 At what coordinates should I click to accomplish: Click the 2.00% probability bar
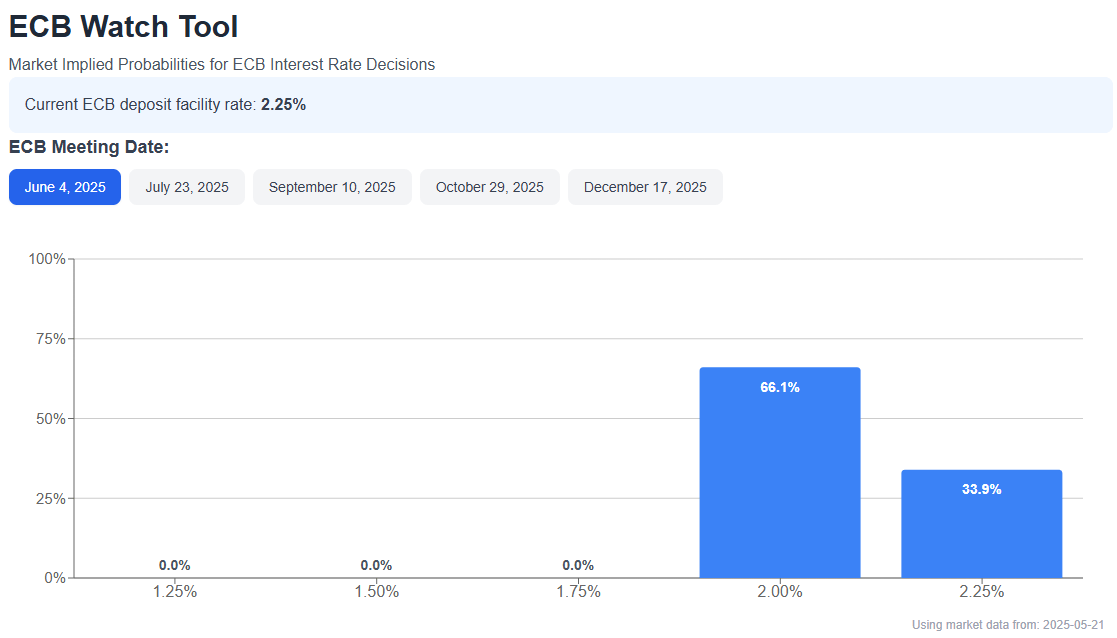(780, 473)
